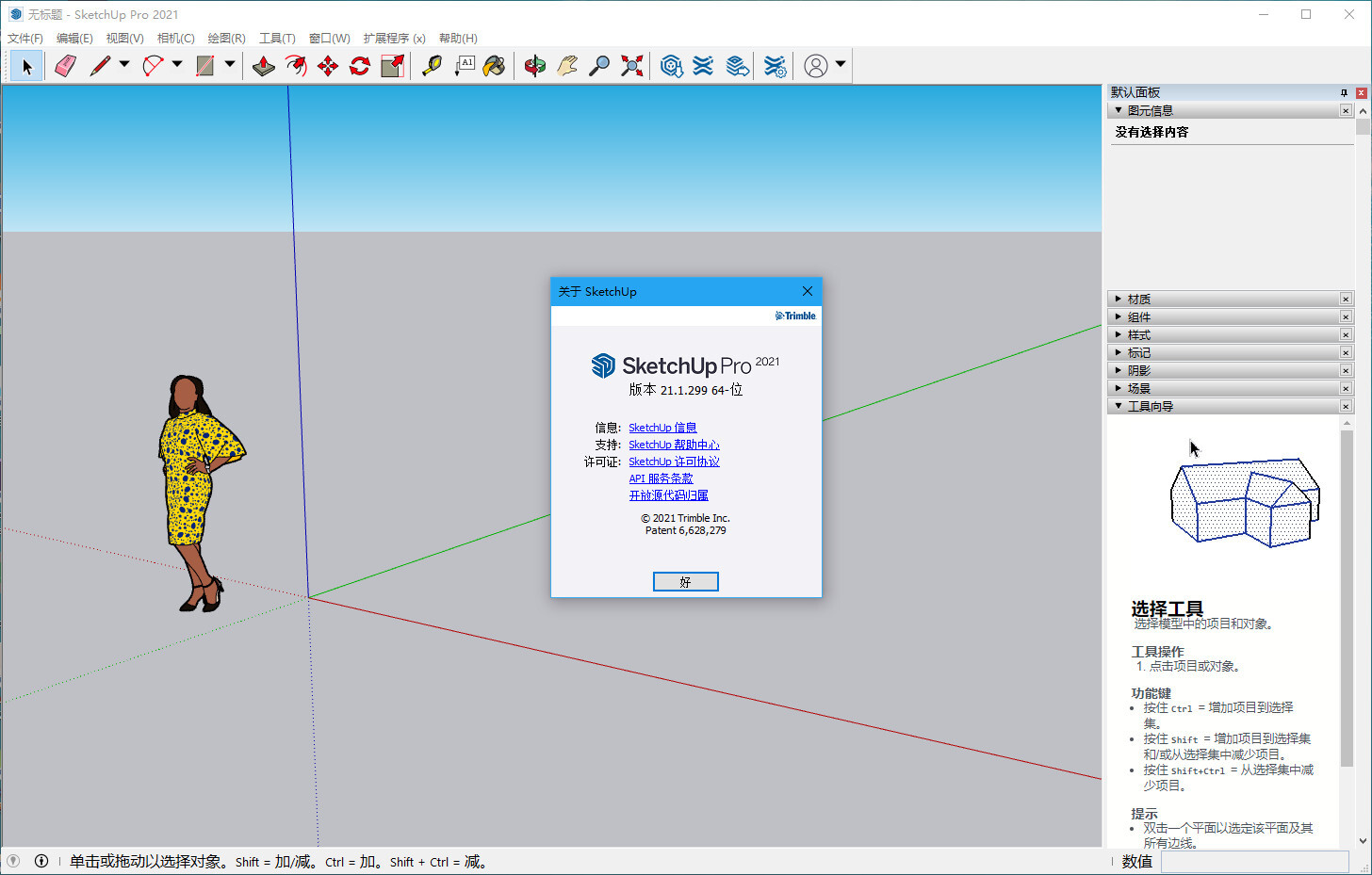Activate the Select arrow tool in toolbar
This screenshot has height=875, width=1372.
(x=26, y=66)
